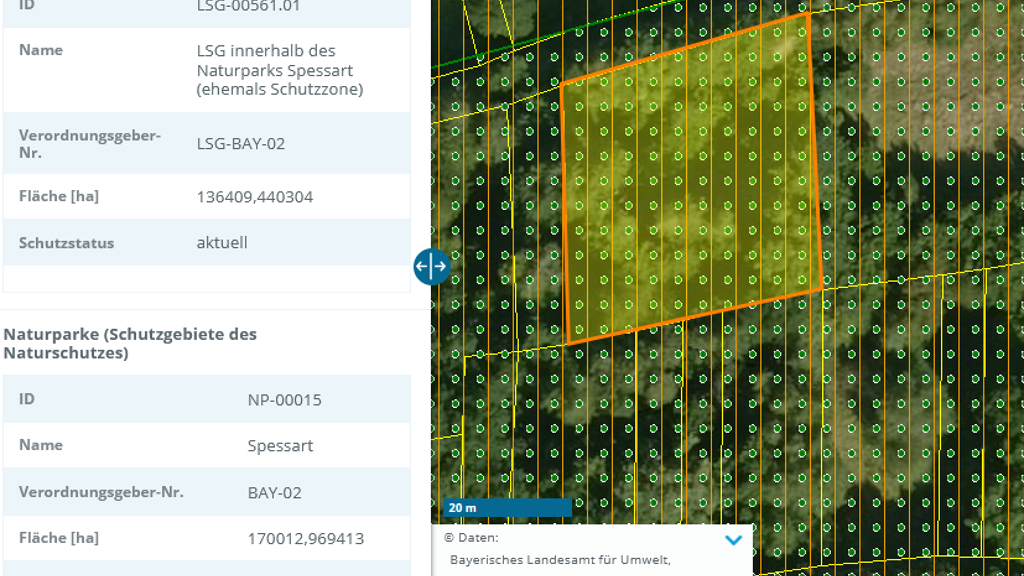The height and width of the screenshot is (576, 1024).
Task: Click area value 170012,969413
Action: click(x=305, y=539)
